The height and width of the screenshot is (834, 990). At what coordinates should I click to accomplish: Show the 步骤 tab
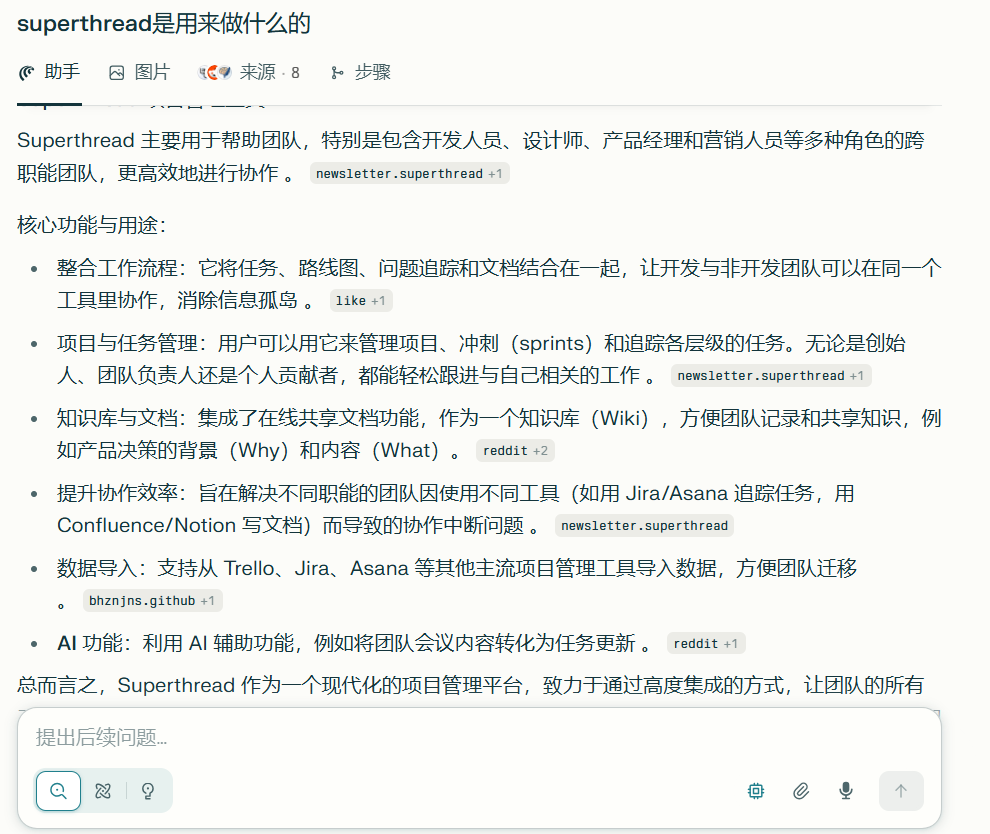[x=360, y=72]
